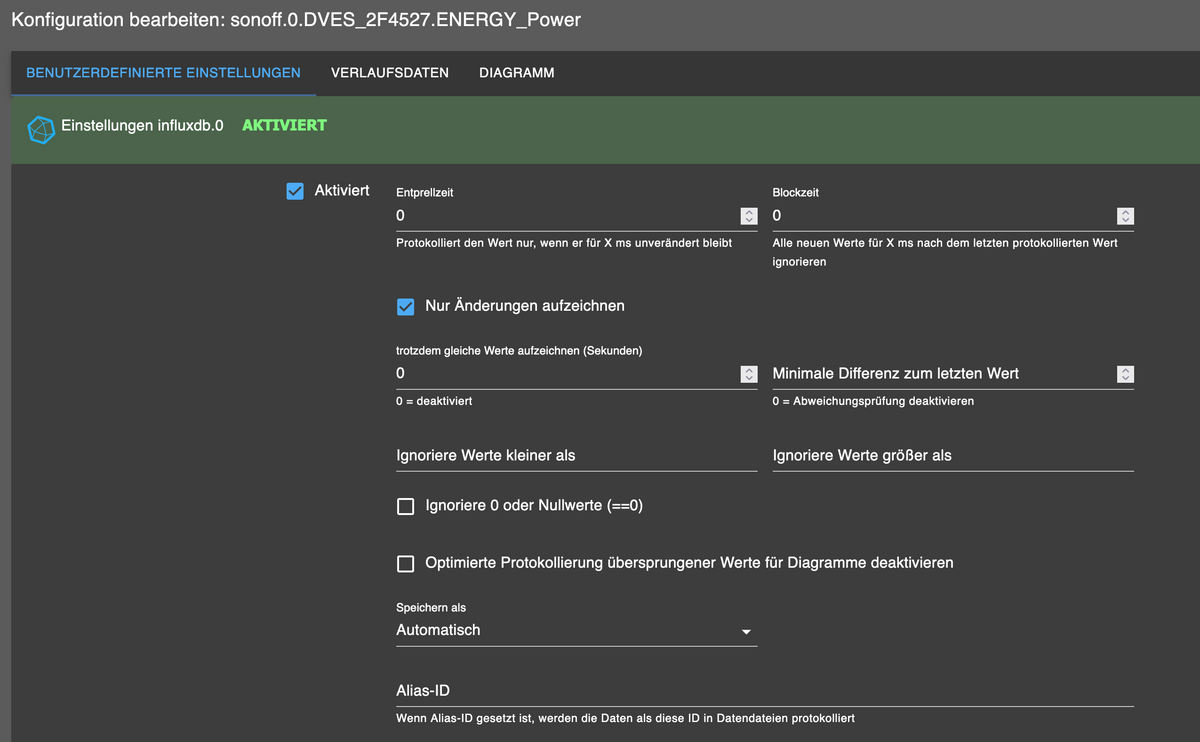Image resolution: width=1200 pixels, height=742 pixels.
Task: Click into the Alias-ID field
Action: [x=765, y=692]
